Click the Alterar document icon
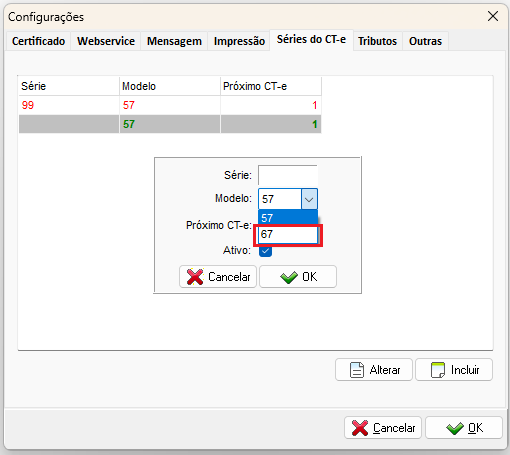The height and width of the screenshot is (455, 510). [357, 370]
